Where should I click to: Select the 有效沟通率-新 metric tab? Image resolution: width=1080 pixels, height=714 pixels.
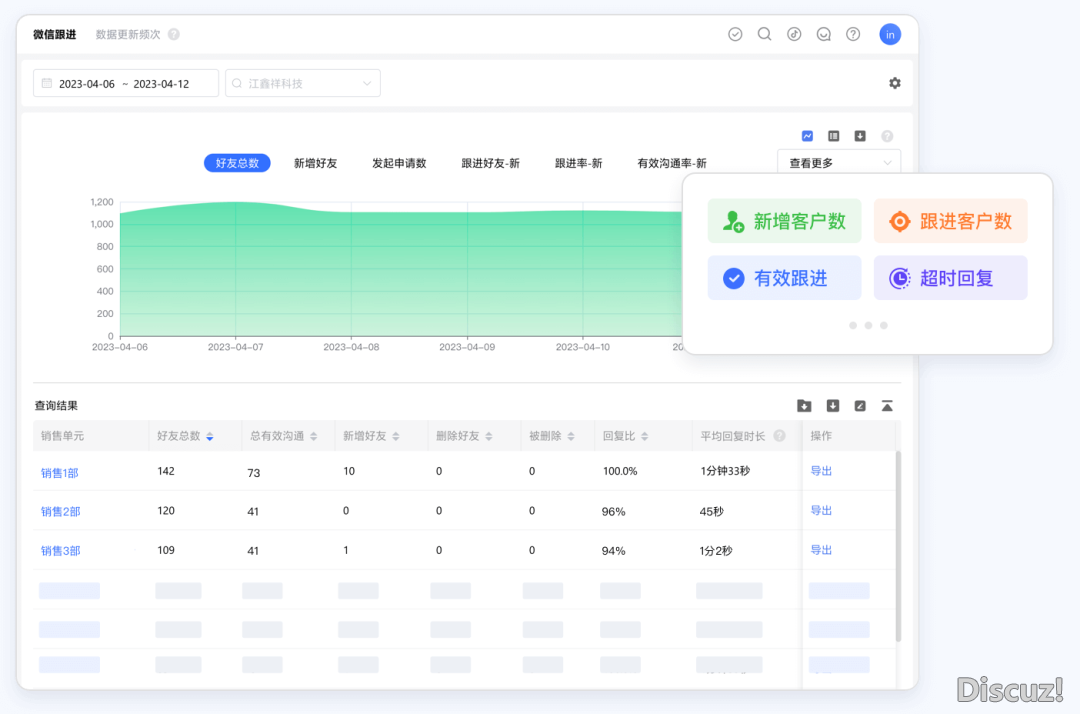(x=672, y=163)
